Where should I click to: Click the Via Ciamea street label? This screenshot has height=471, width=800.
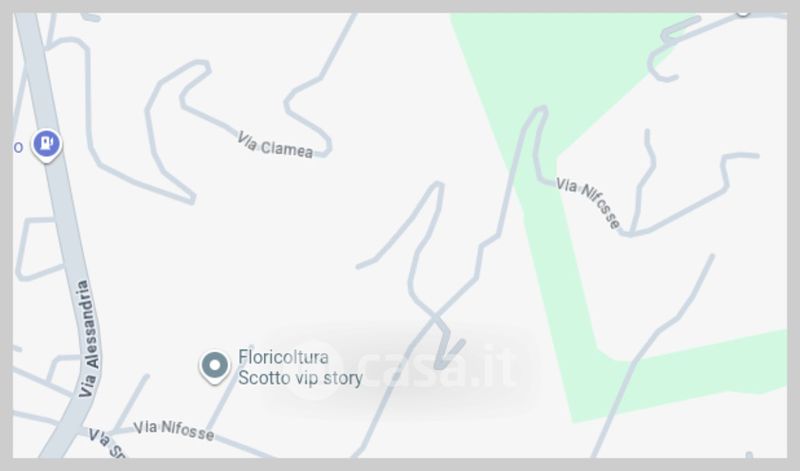coord(276,145)
